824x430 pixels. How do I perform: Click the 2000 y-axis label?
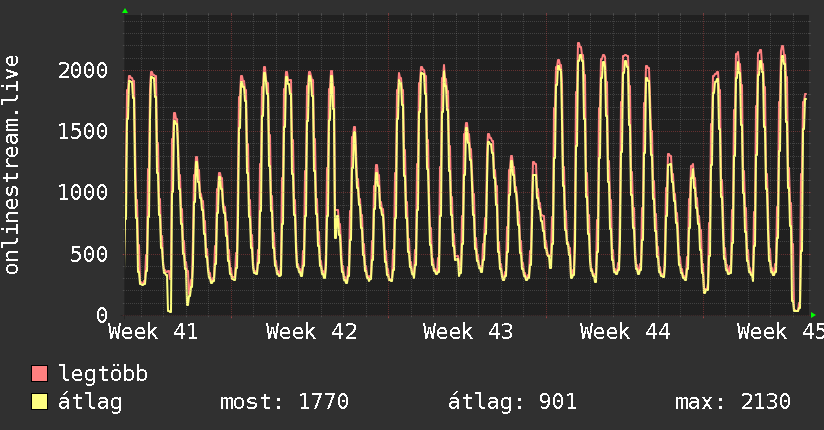(83, 70)
